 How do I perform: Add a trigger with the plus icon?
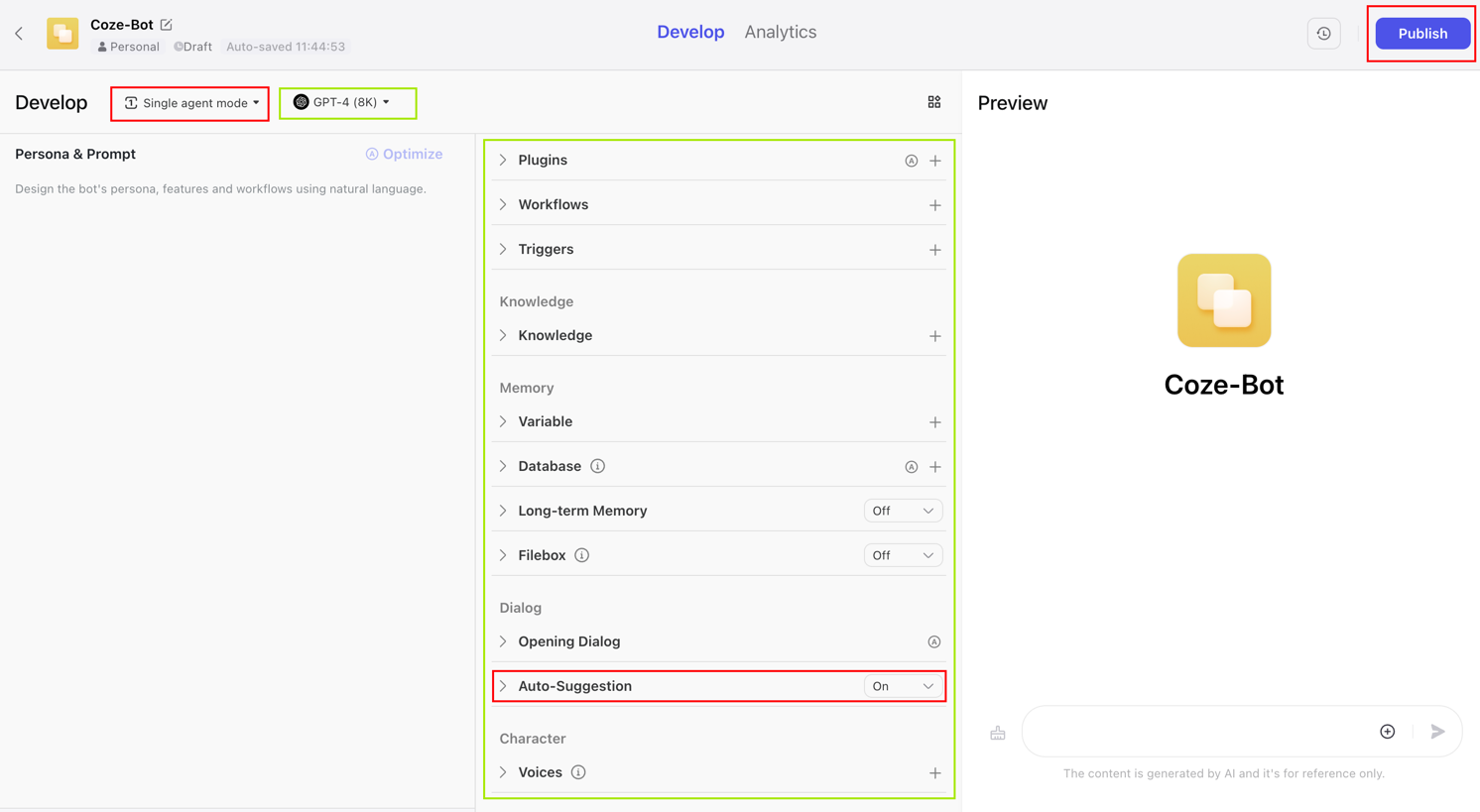pos(935,250)
